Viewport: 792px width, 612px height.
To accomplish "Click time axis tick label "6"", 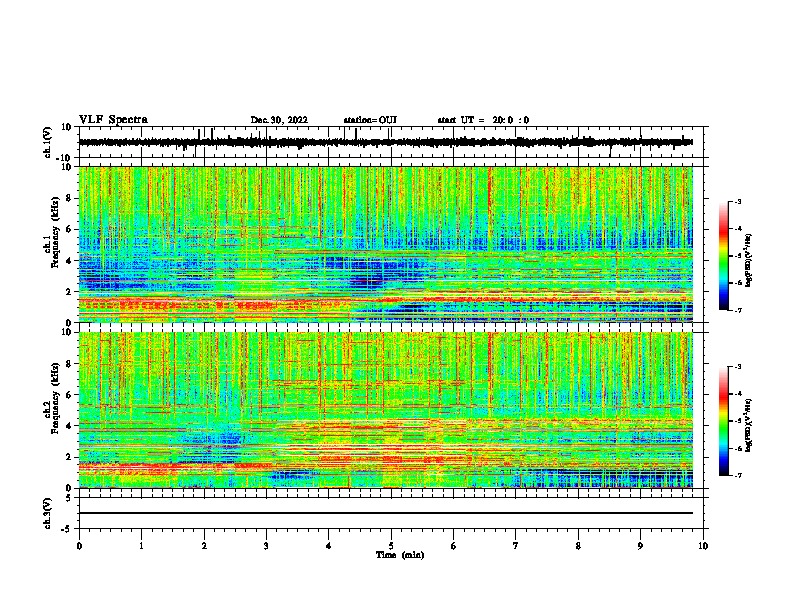I will (x=454, y=546).
